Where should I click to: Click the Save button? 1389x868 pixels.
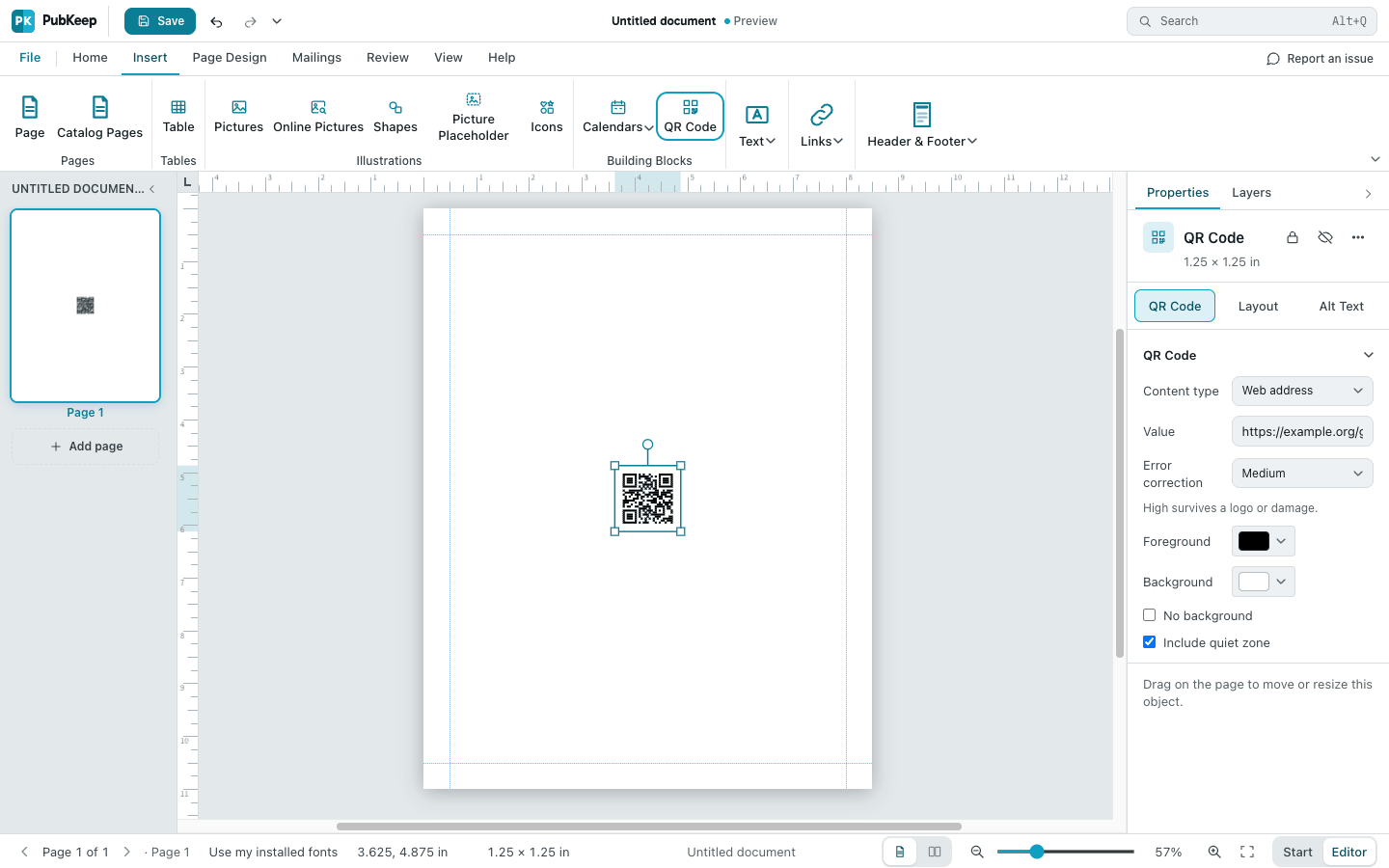160,21
